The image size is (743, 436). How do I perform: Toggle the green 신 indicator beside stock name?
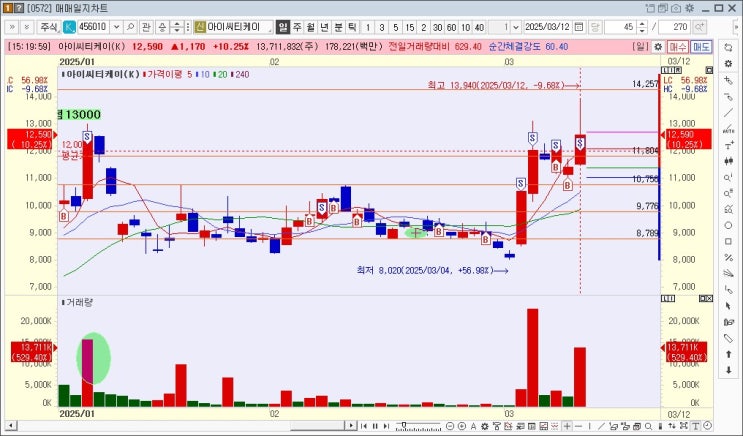[199, 27]
